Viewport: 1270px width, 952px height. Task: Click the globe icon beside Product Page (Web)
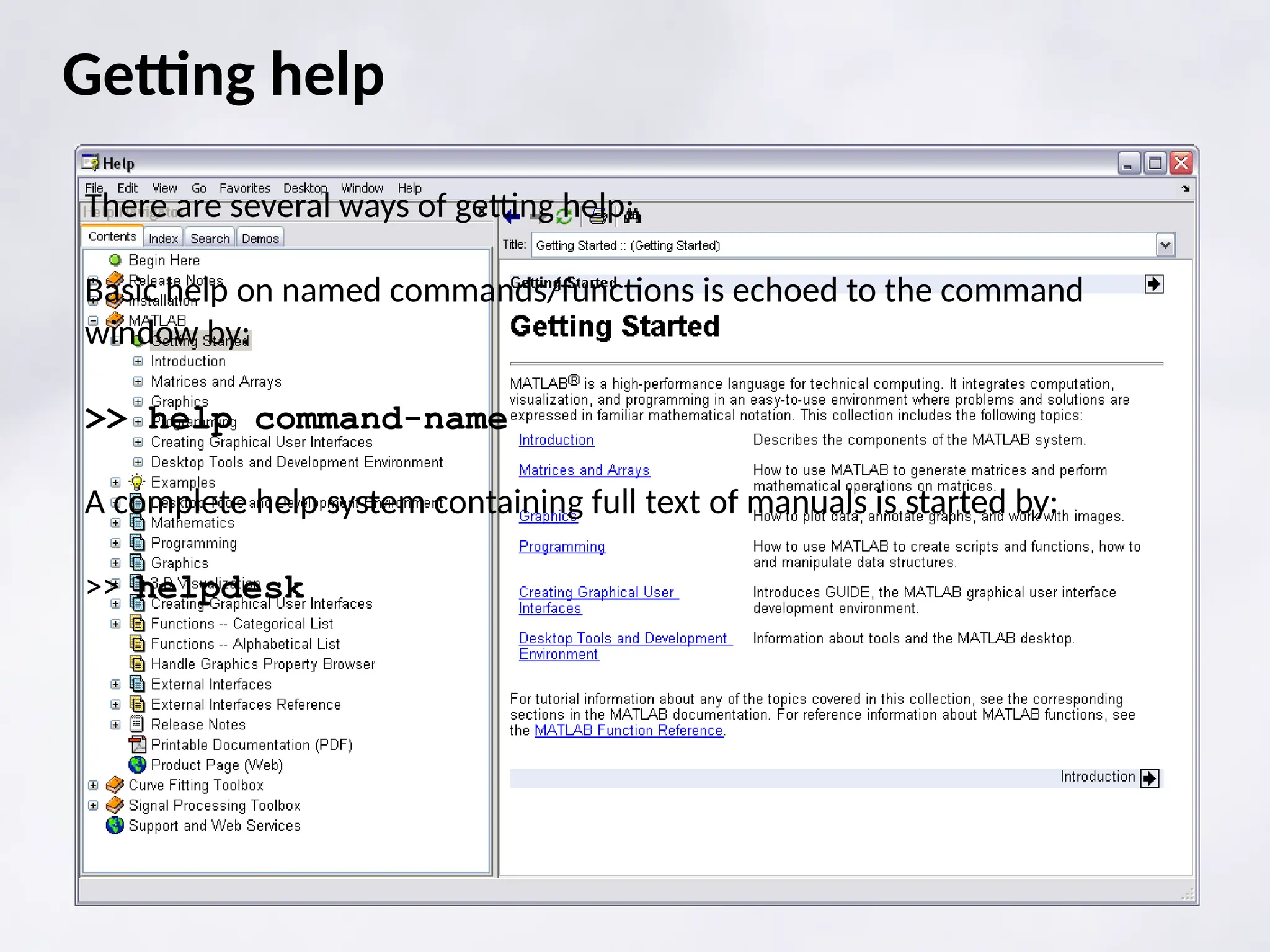[x=137, y=765]
